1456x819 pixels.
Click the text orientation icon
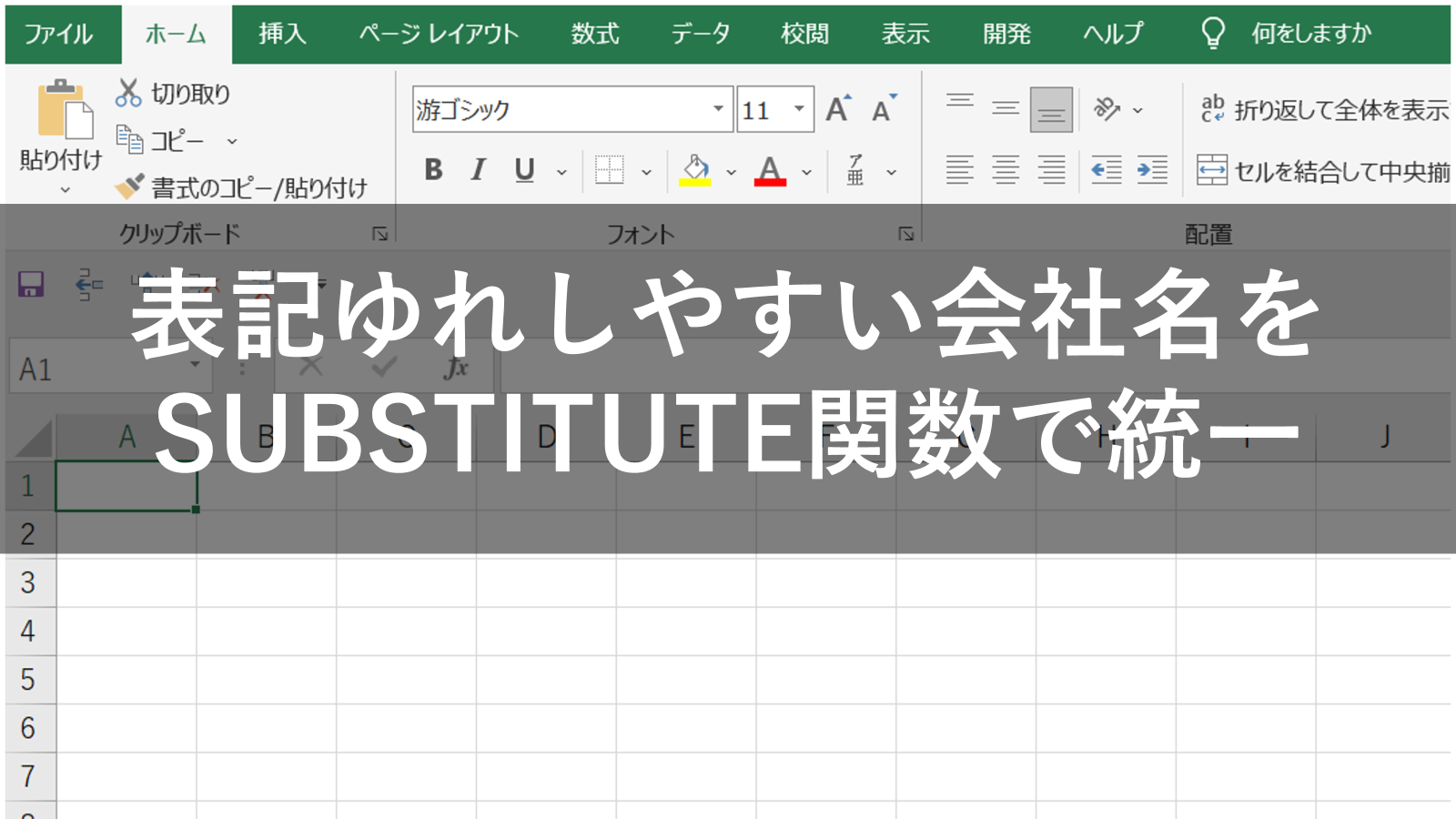coord(1107,109)
